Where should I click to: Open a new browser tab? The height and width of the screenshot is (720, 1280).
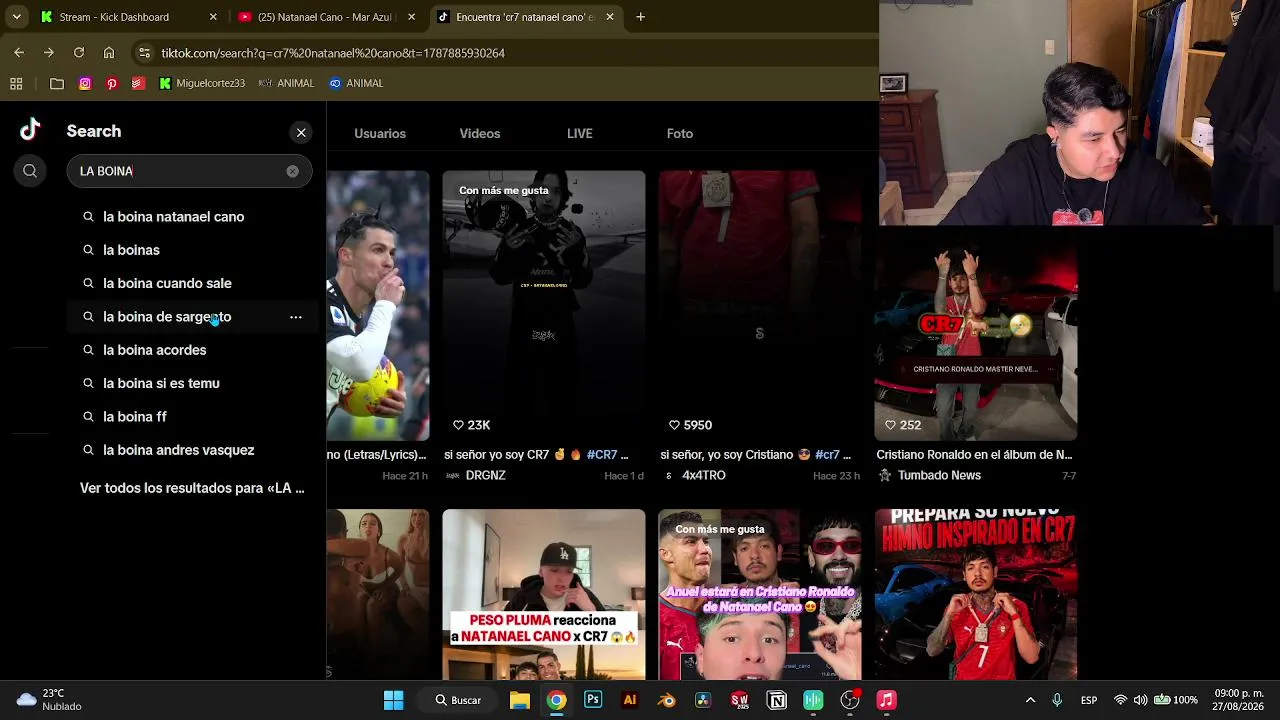(640, 17)
